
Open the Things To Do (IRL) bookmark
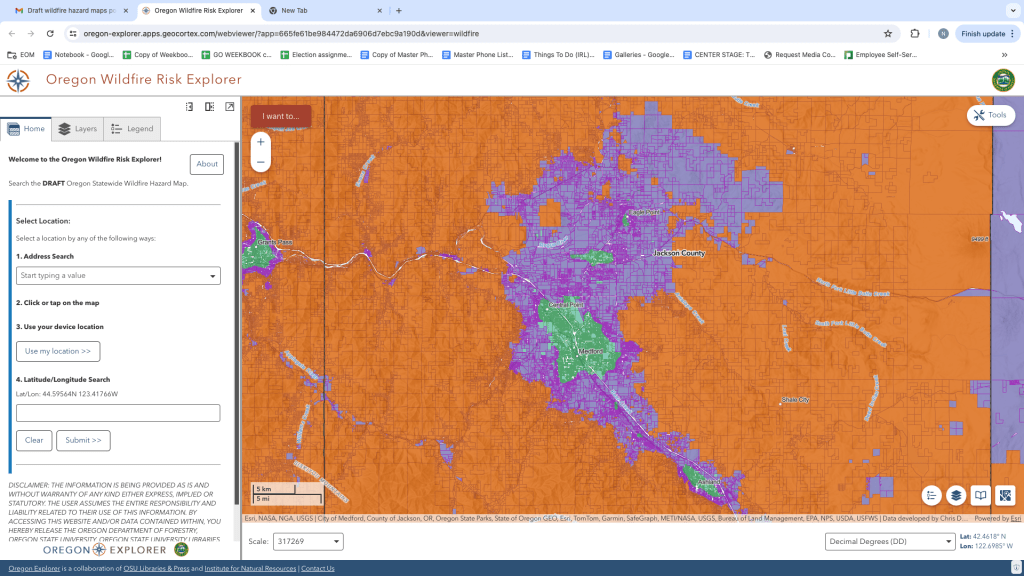tap(558, 55)
